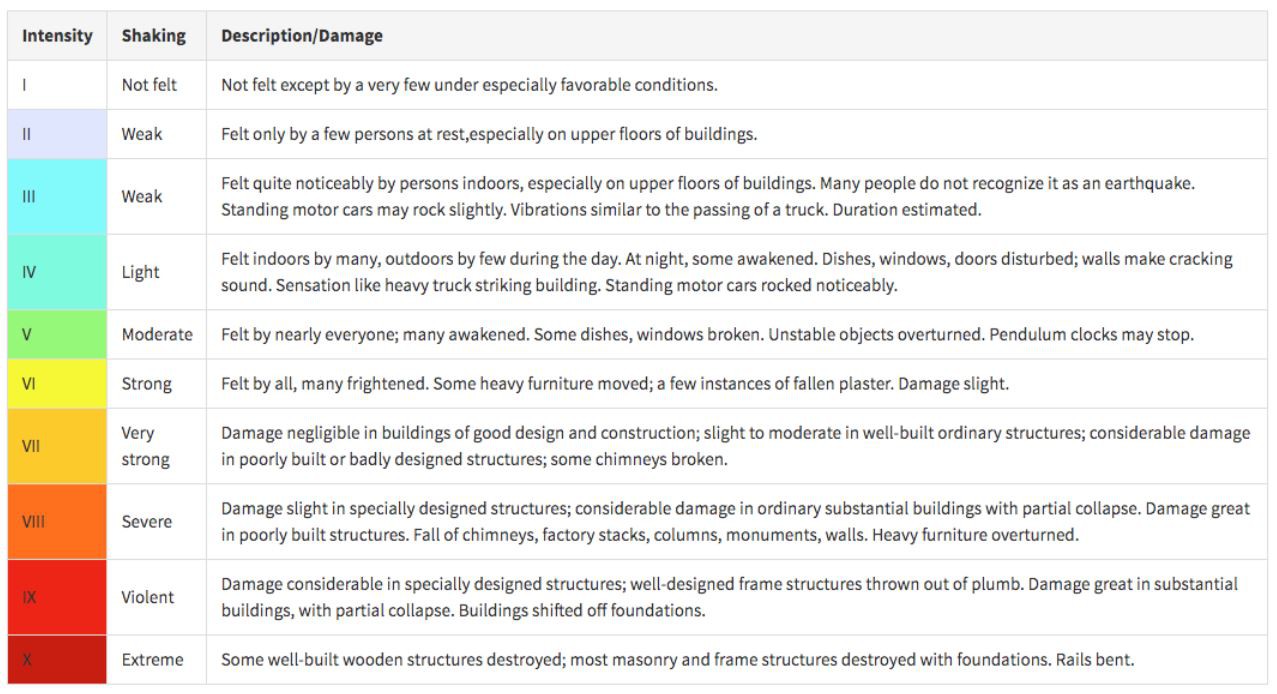This screenshot has width=1277, height=694.
Task: Select the orange intensity VIII swatch
Action: click(x=57, y=522)
